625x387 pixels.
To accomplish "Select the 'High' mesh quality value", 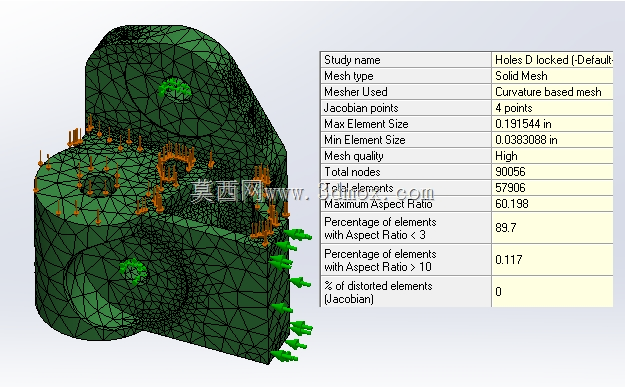I will coord(552,155).
